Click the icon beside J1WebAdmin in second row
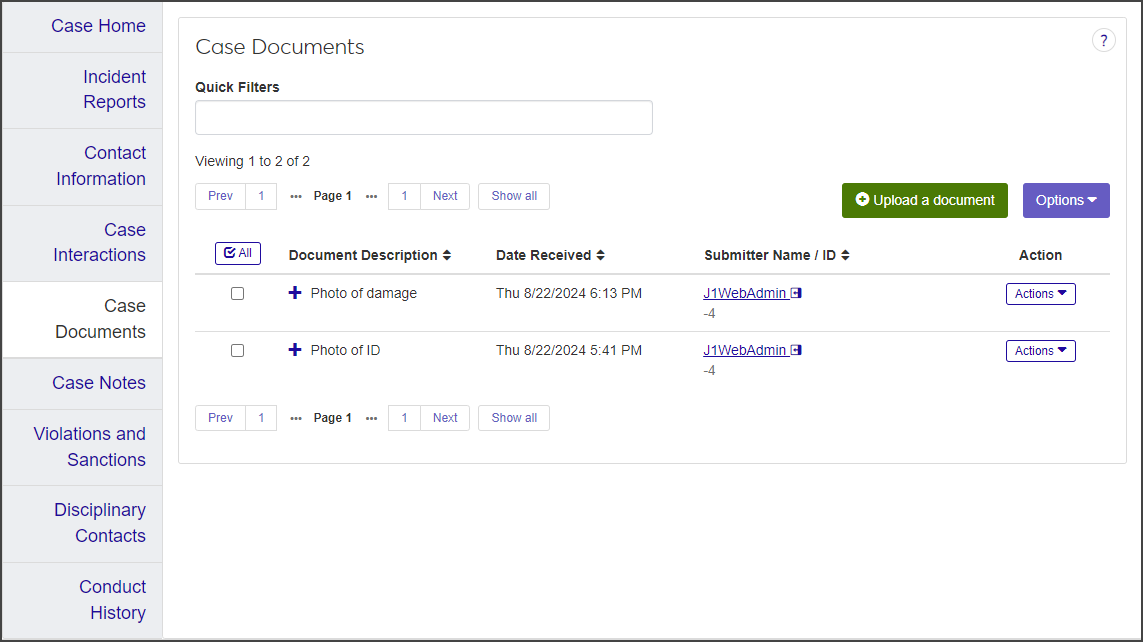 (x=796, y=351)
